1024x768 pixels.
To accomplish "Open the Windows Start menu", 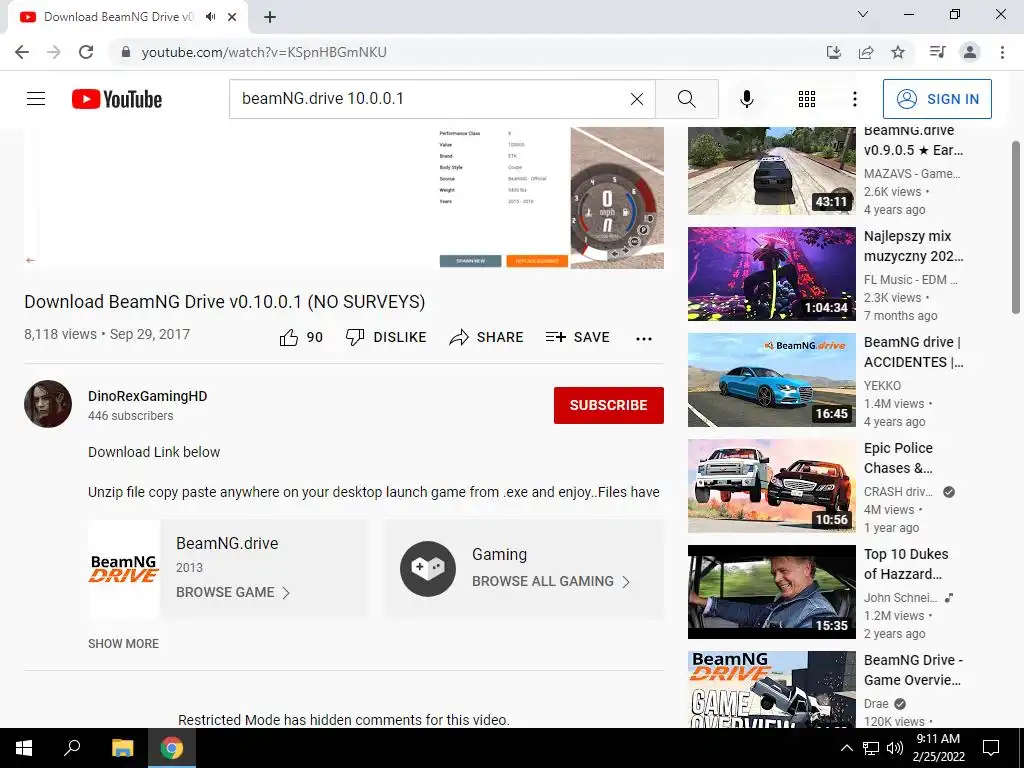I will point(24,748).
